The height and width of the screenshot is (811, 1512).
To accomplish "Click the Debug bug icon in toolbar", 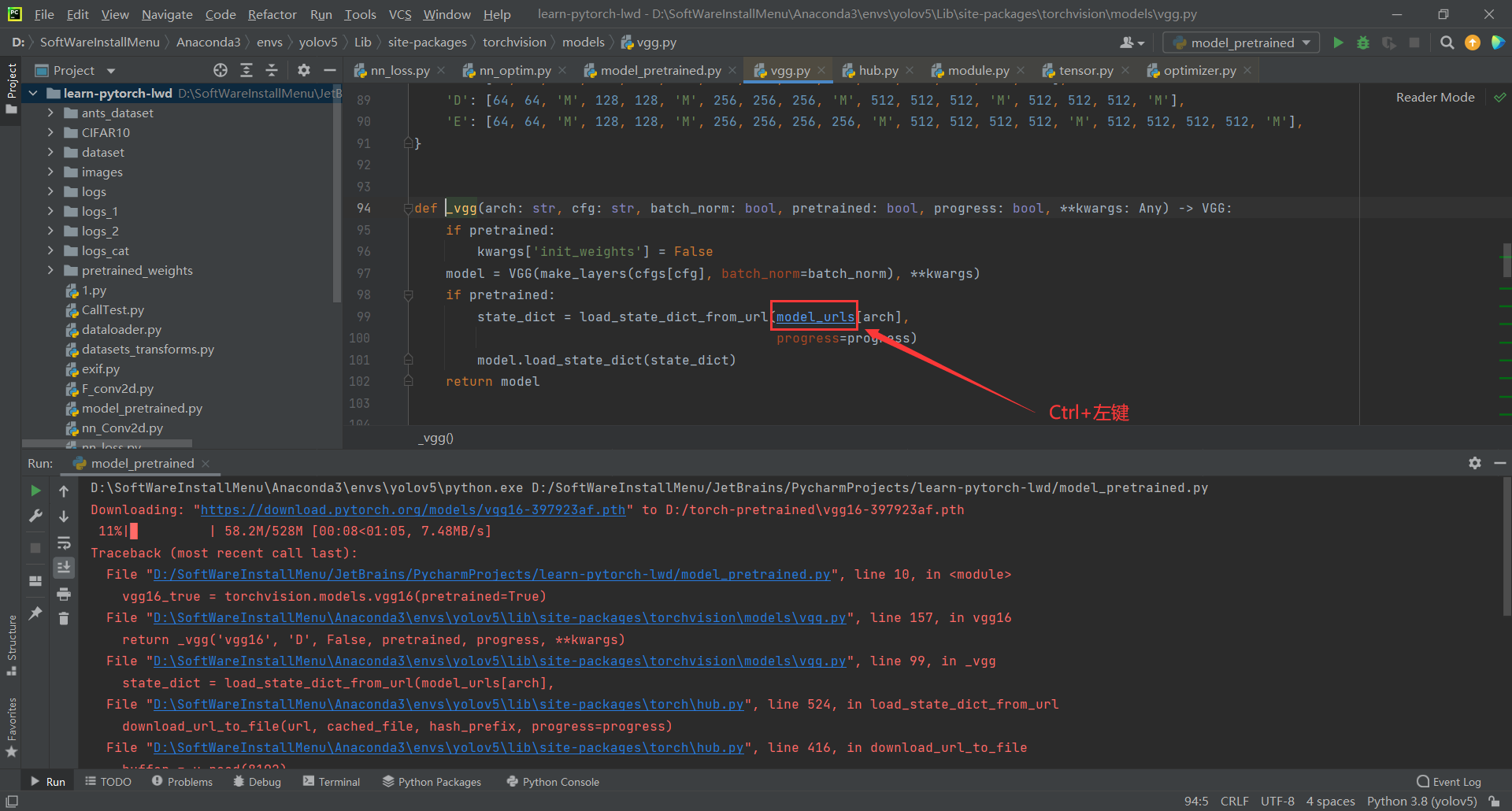I will click(1363, 43).
